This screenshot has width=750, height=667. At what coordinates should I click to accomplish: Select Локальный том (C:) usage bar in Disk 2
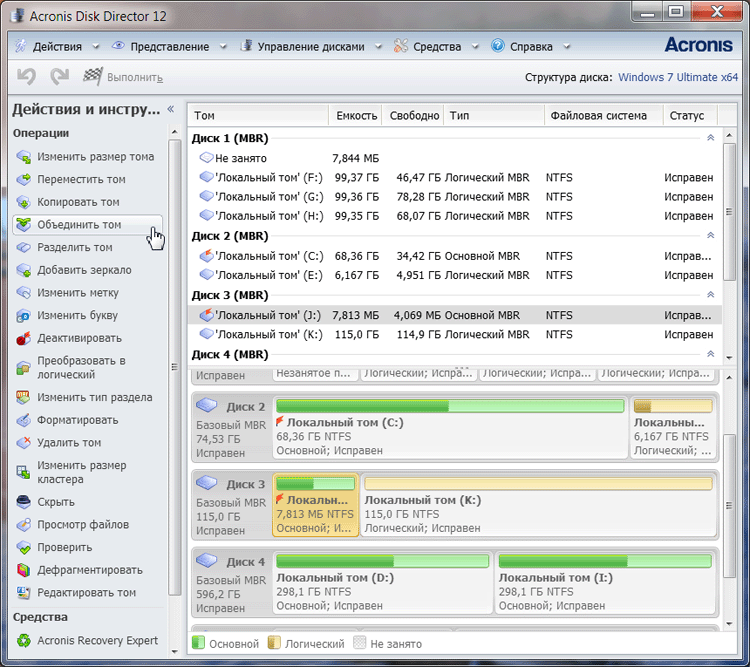(450, 406)
